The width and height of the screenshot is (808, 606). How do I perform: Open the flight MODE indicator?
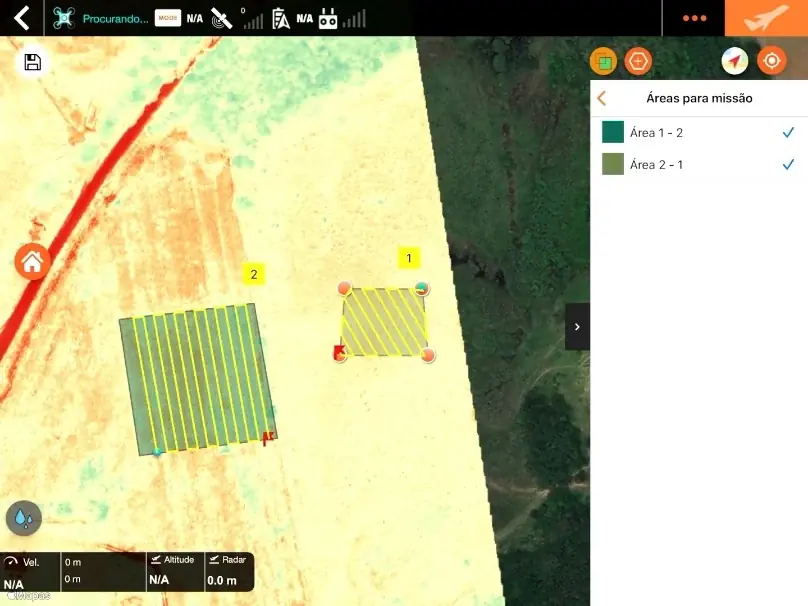168,18
